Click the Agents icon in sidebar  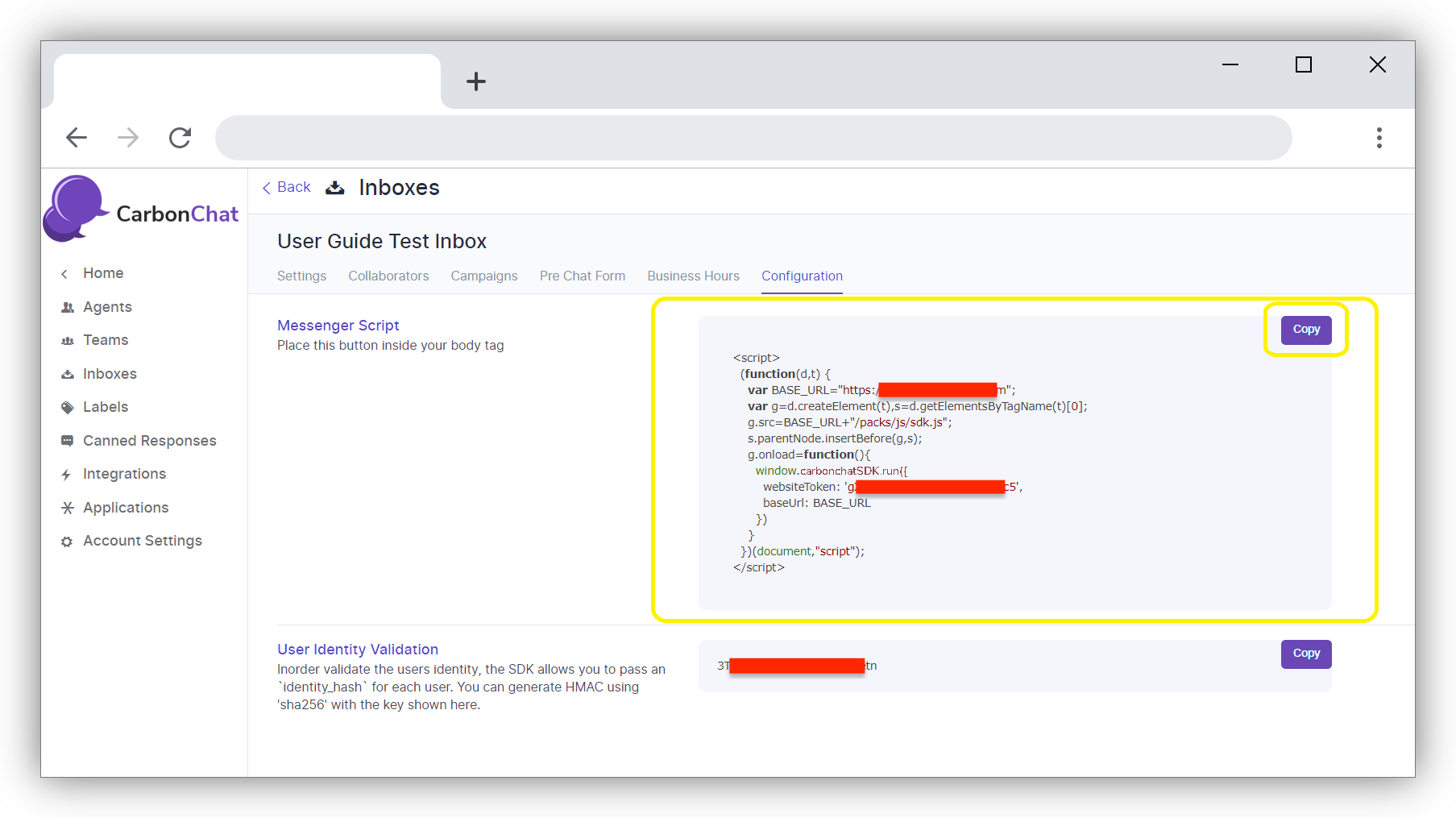tap(68, 307)
